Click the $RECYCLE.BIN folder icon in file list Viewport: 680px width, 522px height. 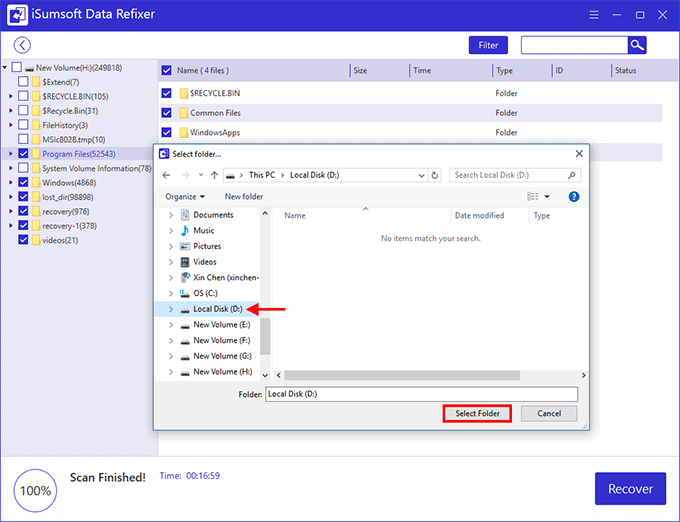(184, 93)
